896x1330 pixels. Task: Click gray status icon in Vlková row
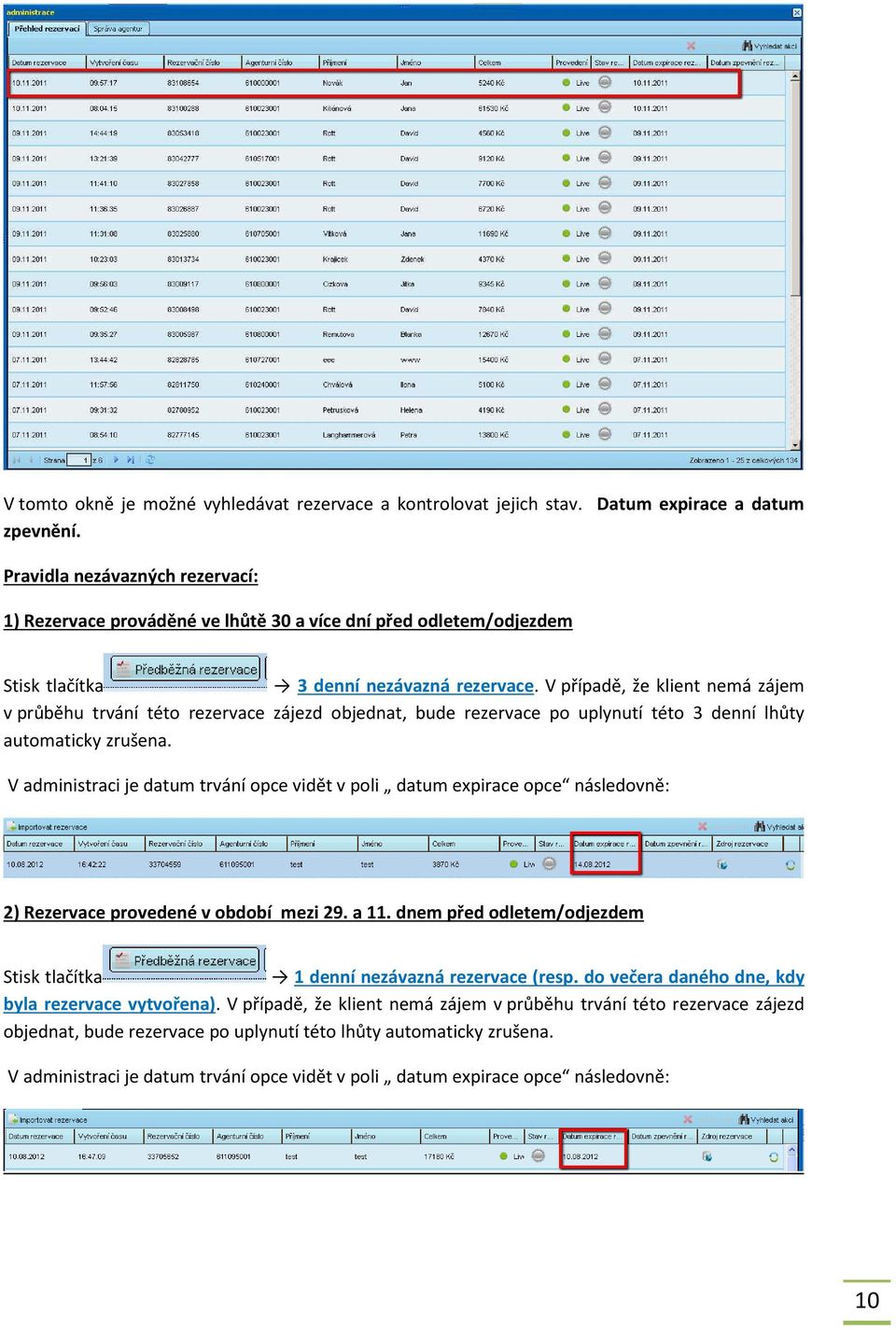tap(605, 233)
